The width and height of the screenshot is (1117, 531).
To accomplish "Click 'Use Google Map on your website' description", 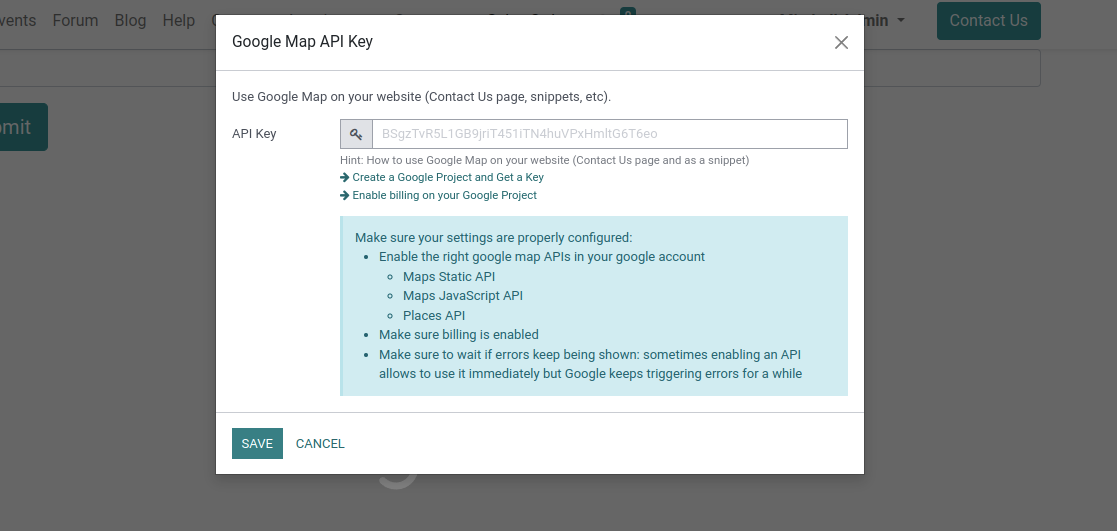I will pyautogui.click(x=422, y=97).
